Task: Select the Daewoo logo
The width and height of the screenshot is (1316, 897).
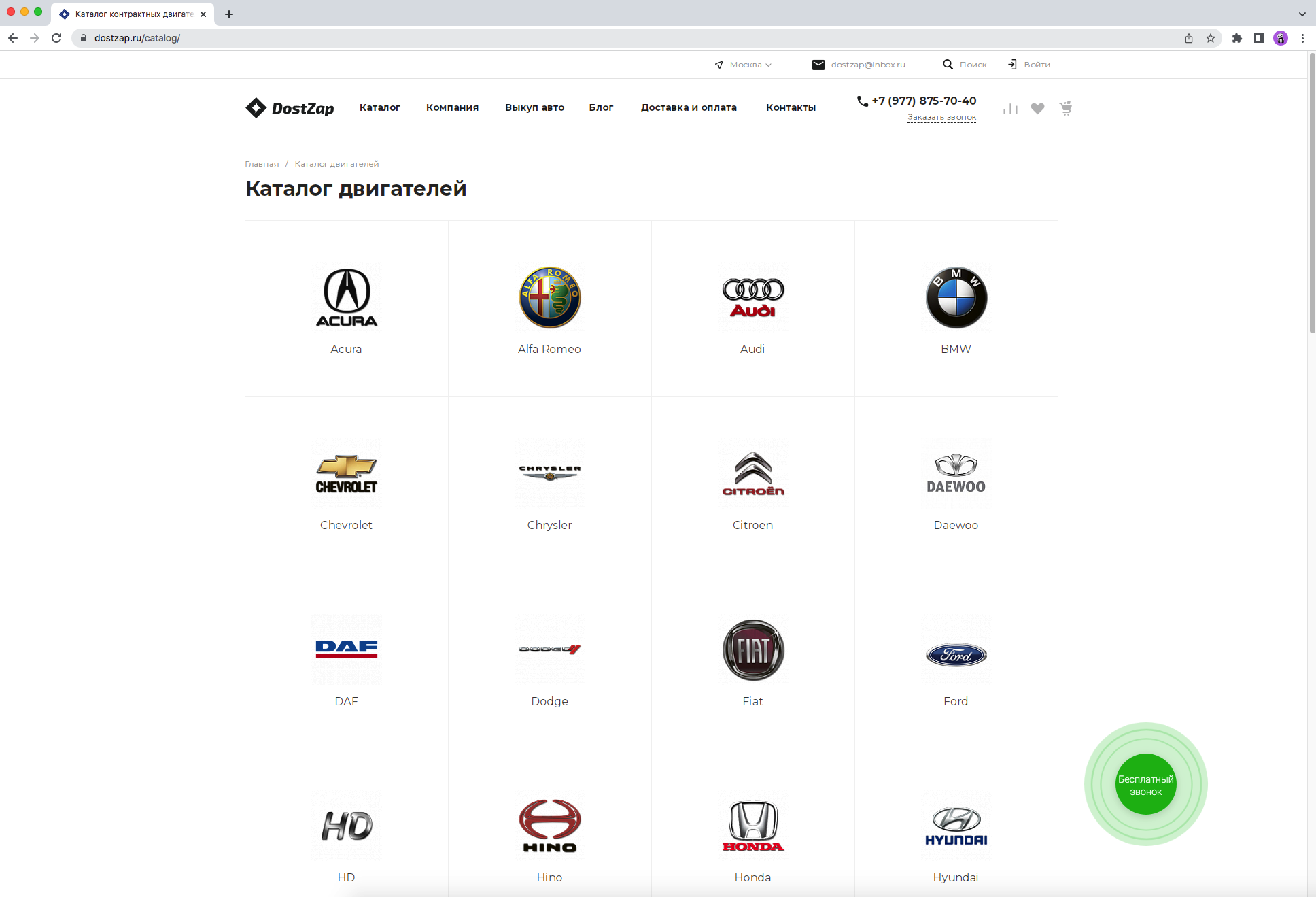Action: pyautogui.click(x=956, y=473)
